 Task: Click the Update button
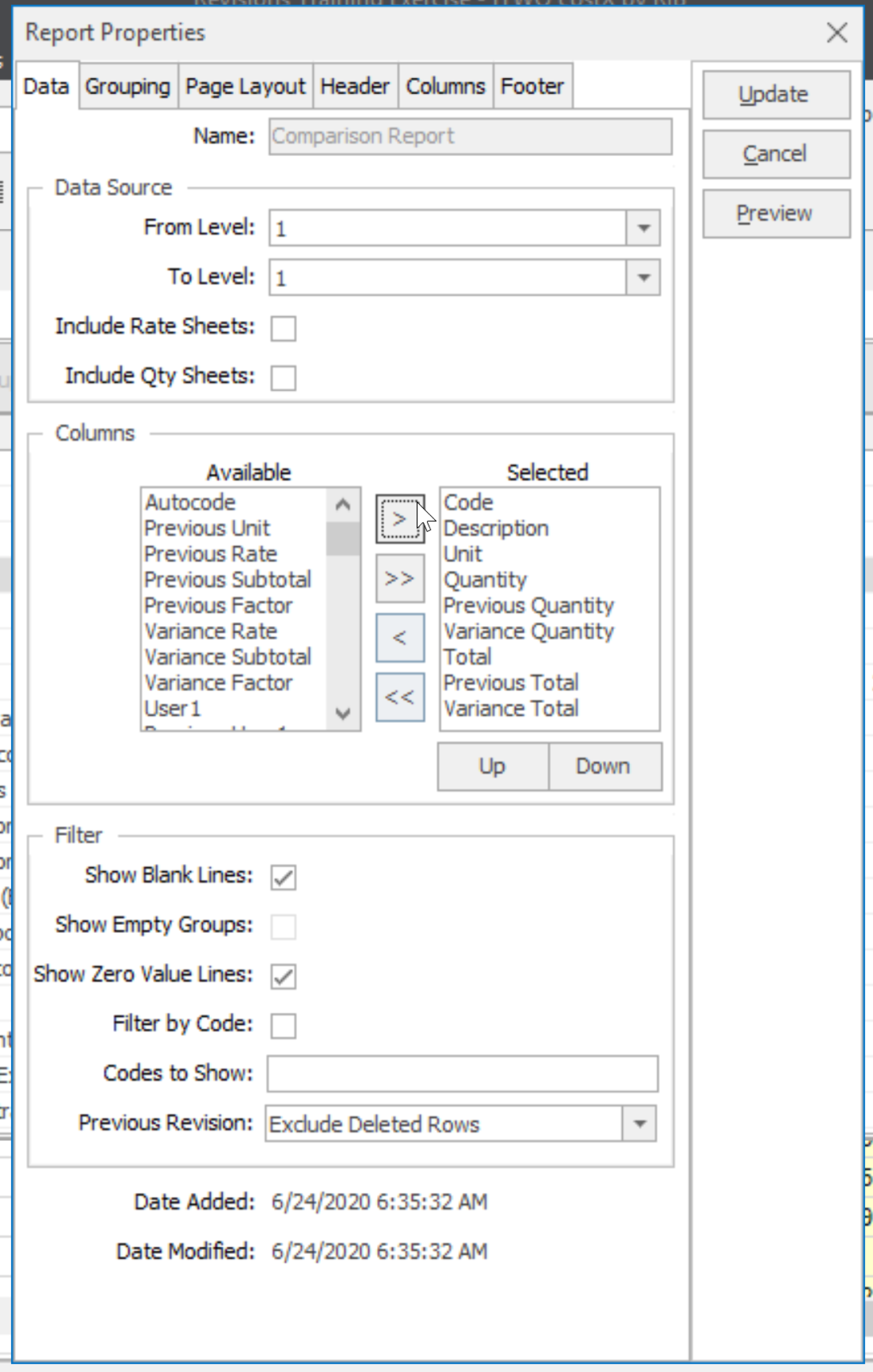click(x=776, y=95)
